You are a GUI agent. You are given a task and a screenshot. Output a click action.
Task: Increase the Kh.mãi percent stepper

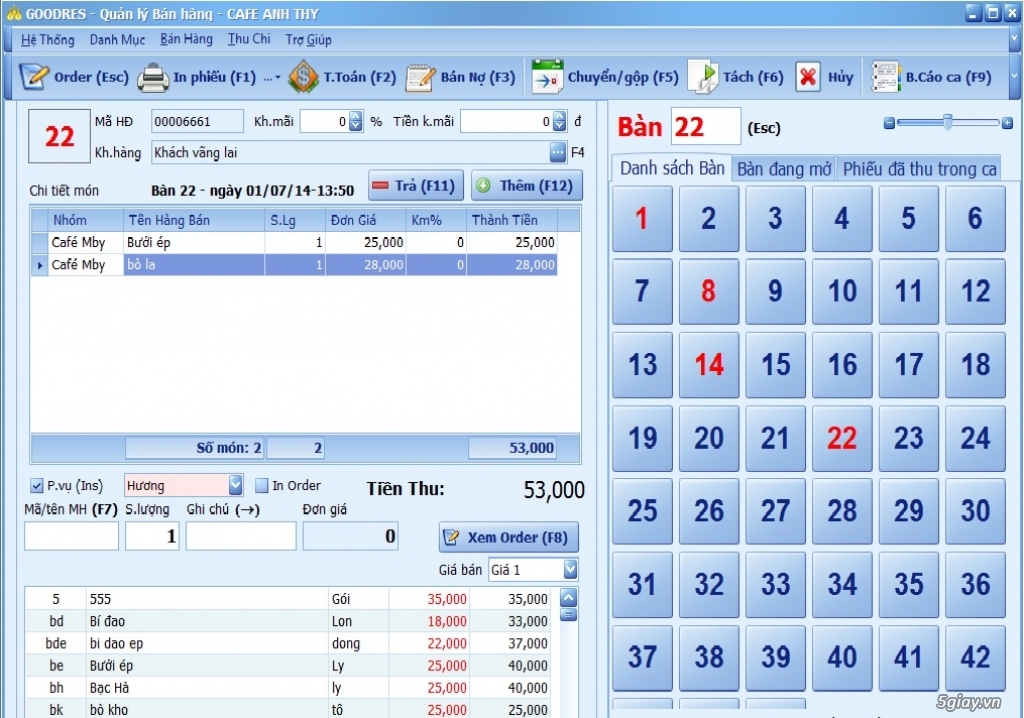coord(355,117)
